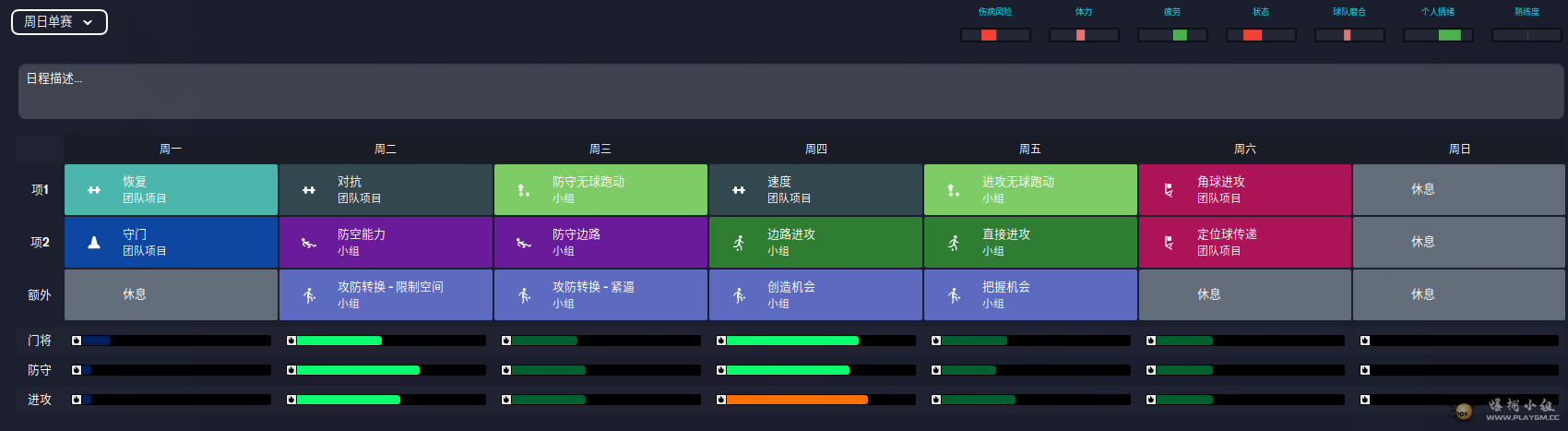The image size is (1568, 431).
Task: Click the tackle icon on Tuesday's 防空能力 session
Action: click(x=309, y=244)
